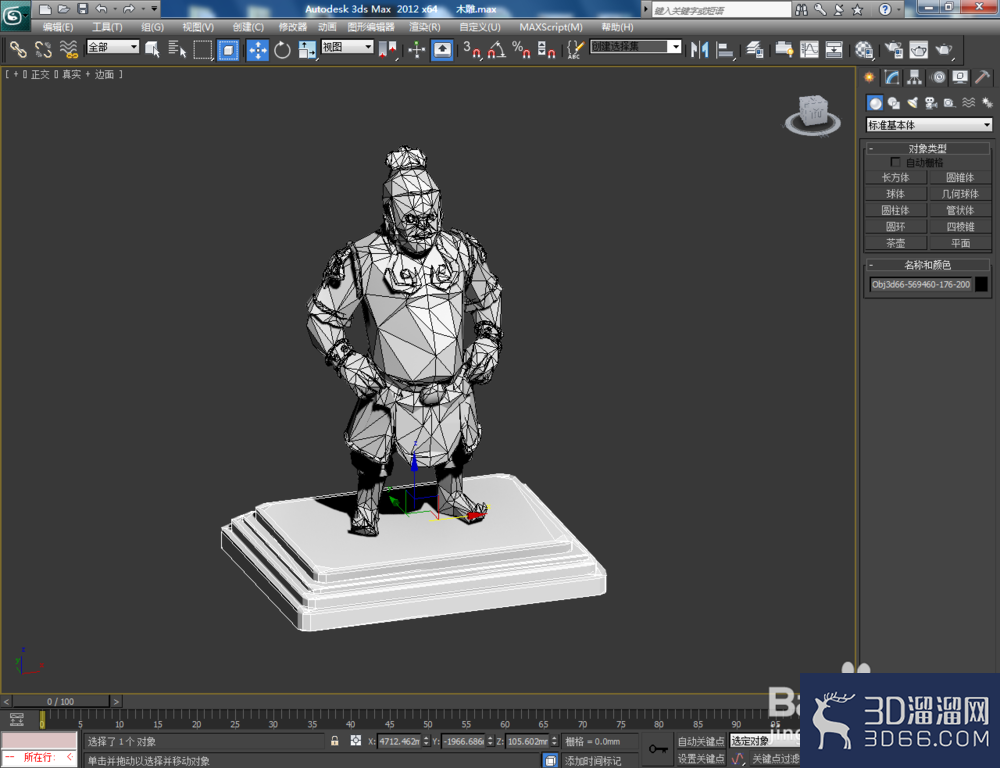Open the 编辑(E) menu
The image size is (1000, 768).
point(57,27)
